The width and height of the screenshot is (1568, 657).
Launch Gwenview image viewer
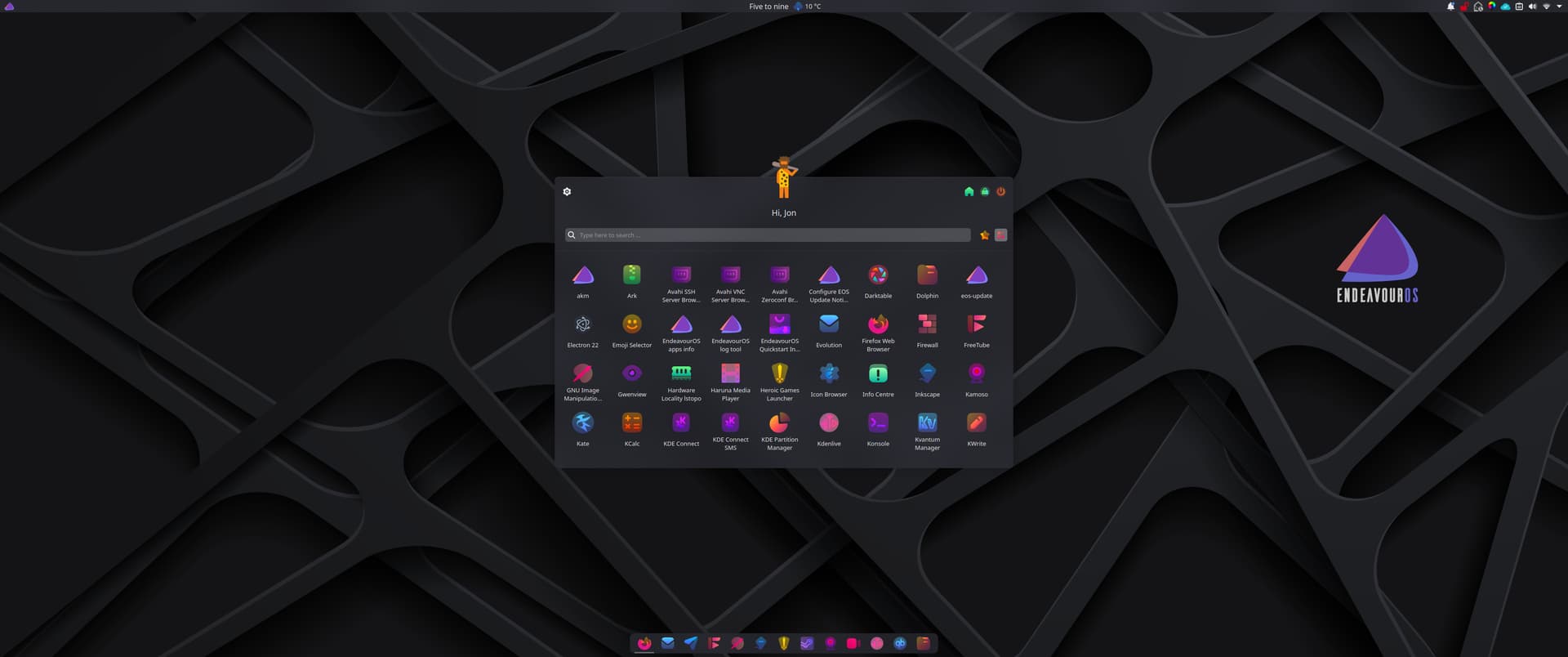631,382
